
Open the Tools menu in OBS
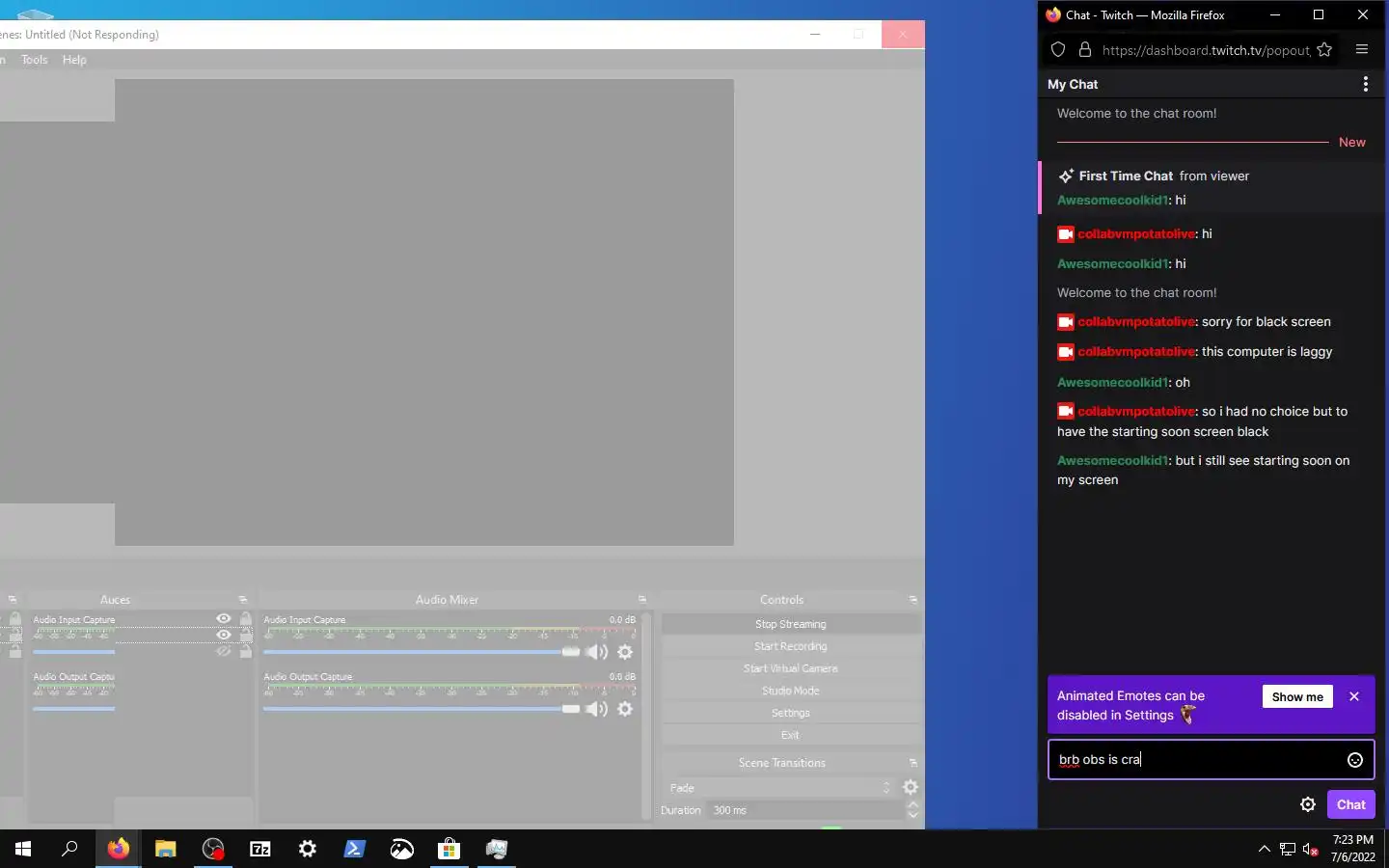tap(35, 60)
